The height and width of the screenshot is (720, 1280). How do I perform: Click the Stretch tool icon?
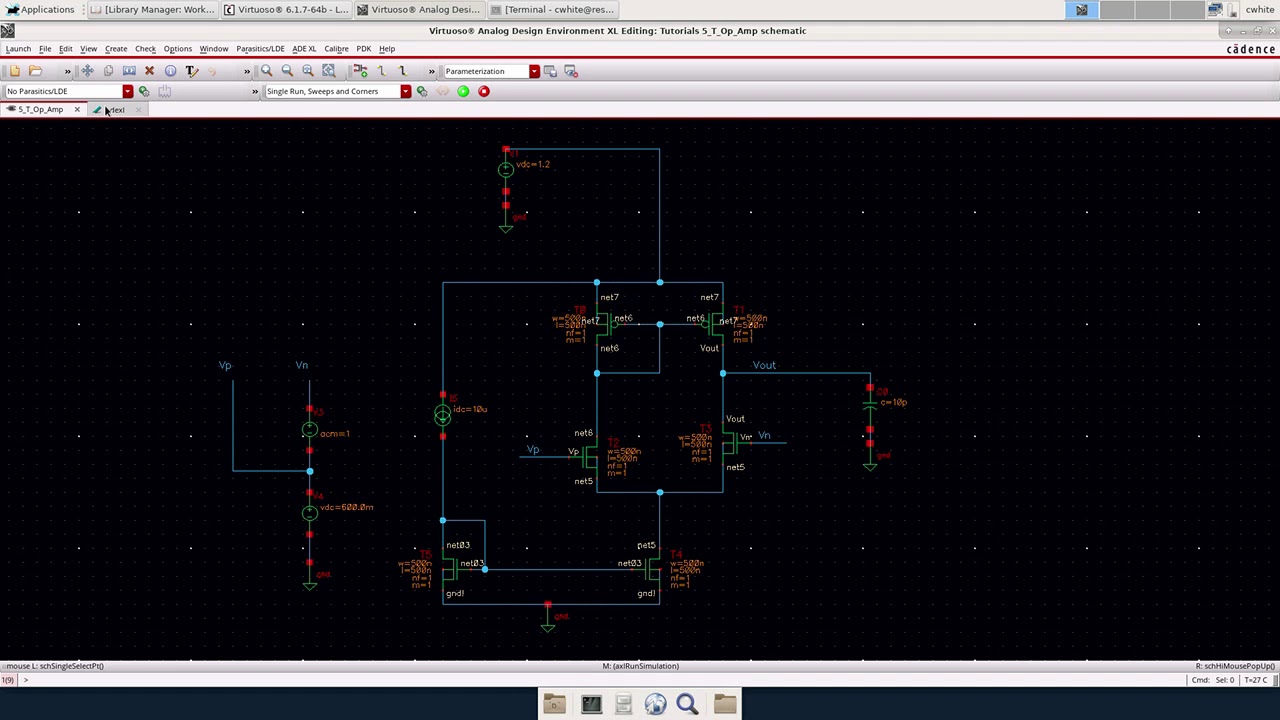(129, 71)
